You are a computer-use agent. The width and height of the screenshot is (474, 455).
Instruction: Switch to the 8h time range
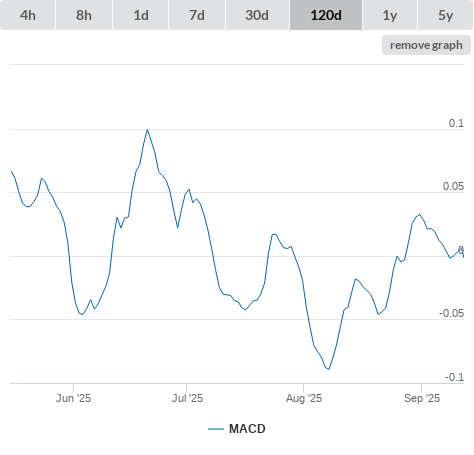coord(84,15)
